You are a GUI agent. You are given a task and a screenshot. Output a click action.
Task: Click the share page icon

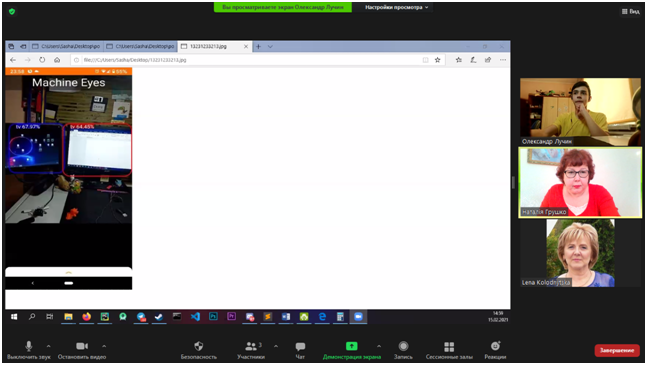click(x=488, y=60)
